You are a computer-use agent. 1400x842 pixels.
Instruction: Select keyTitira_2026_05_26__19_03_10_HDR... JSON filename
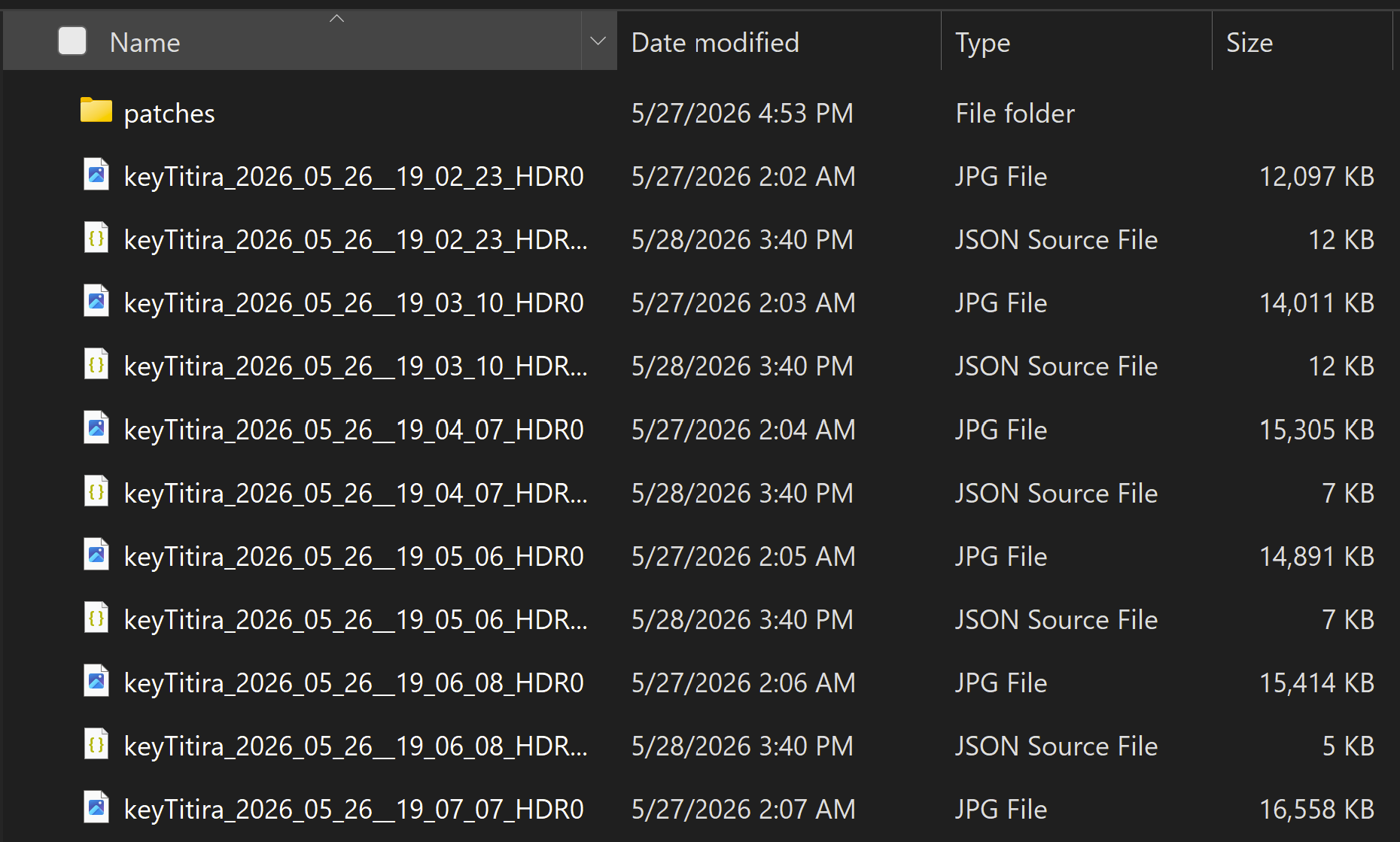(x=356, y=366)
